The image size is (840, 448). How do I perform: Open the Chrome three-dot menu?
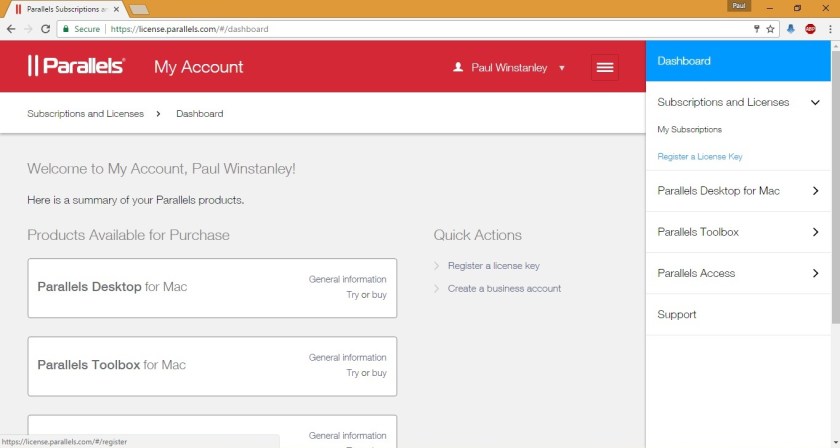point(829,29)
